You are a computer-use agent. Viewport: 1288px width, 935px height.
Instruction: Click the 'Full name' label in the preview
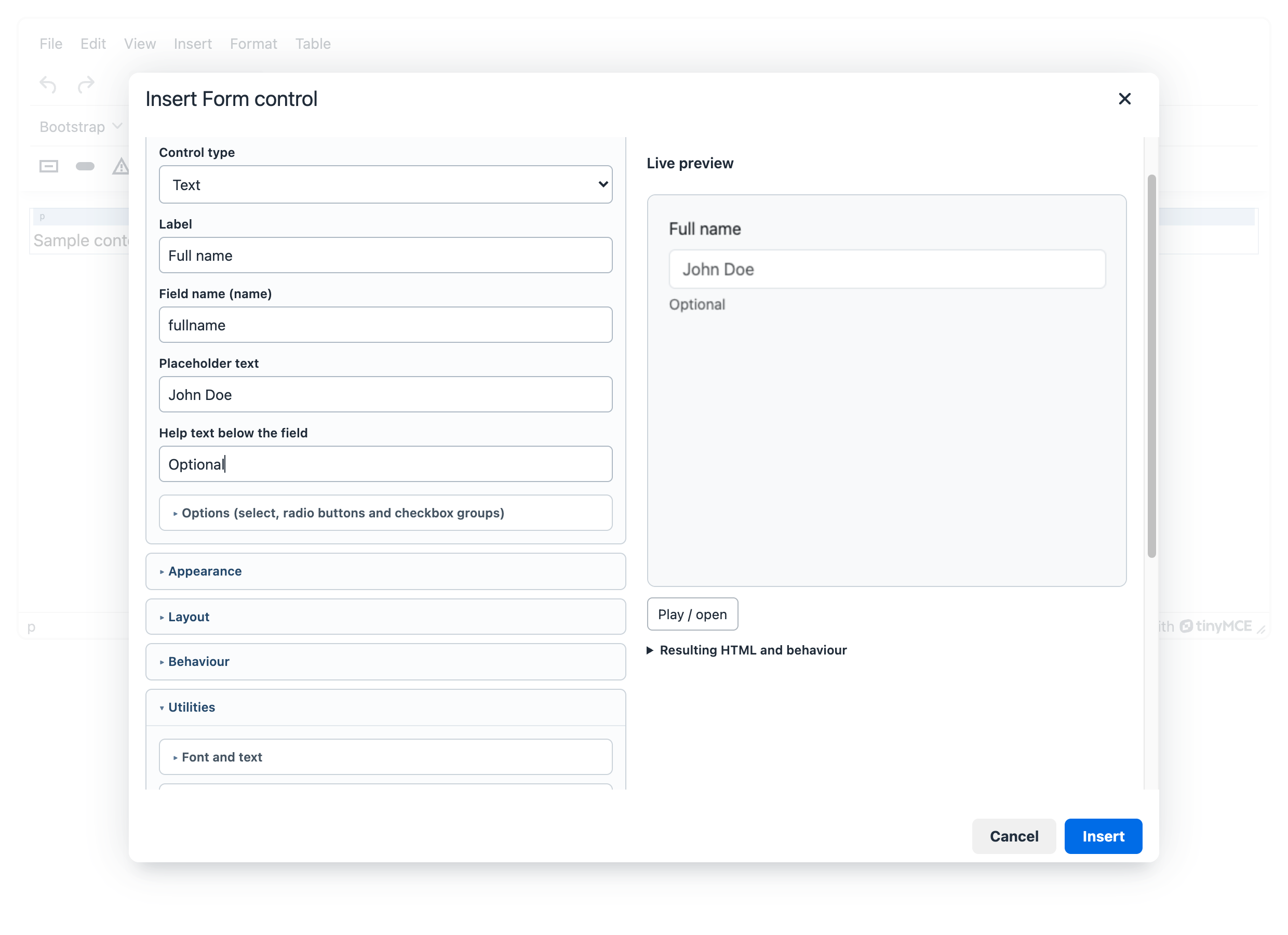[705, 229]
